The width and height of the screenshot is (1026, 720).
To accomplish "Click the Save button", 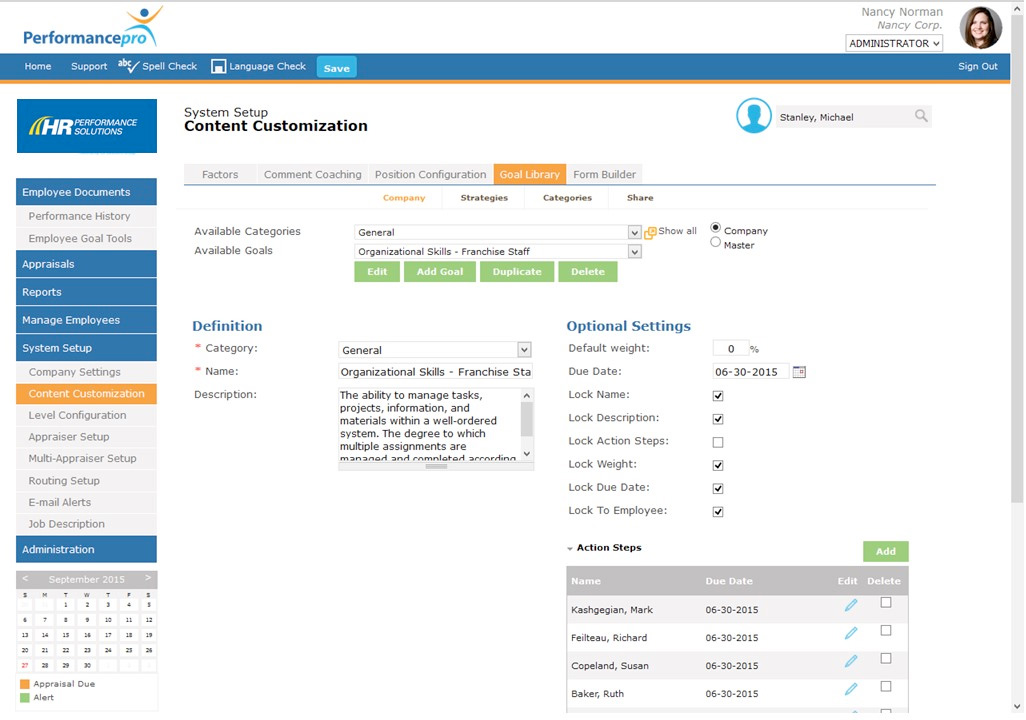I will tap(336, 66).
